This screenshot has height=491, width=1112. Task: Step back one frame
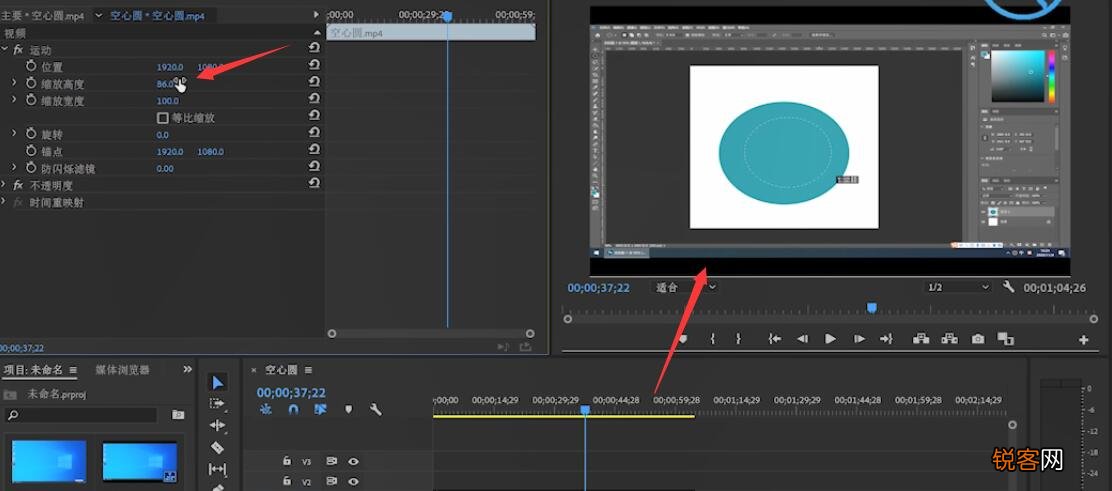tap(803, 339)
